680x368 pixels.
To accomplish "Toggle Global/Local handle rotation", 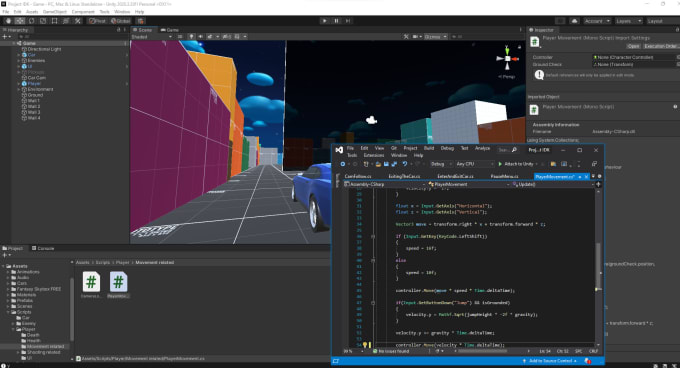I will click(x=121, y=21).
